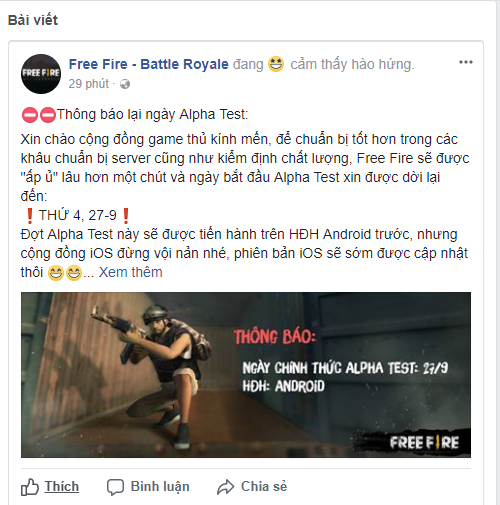Share the post via the Chia sẻ label
The image size is (500, 505).
264,487
